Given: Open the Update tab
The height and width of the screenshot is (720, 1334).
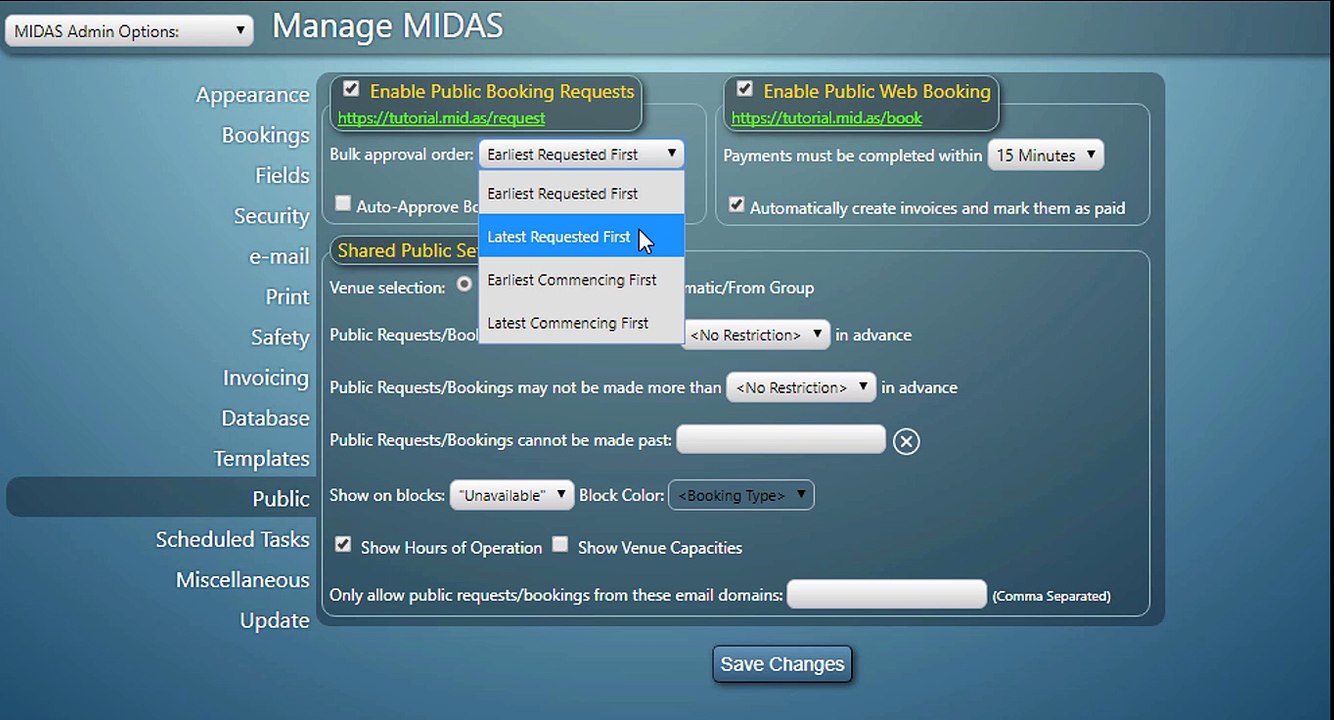Looking at the screenshot, I should [275, 620].
